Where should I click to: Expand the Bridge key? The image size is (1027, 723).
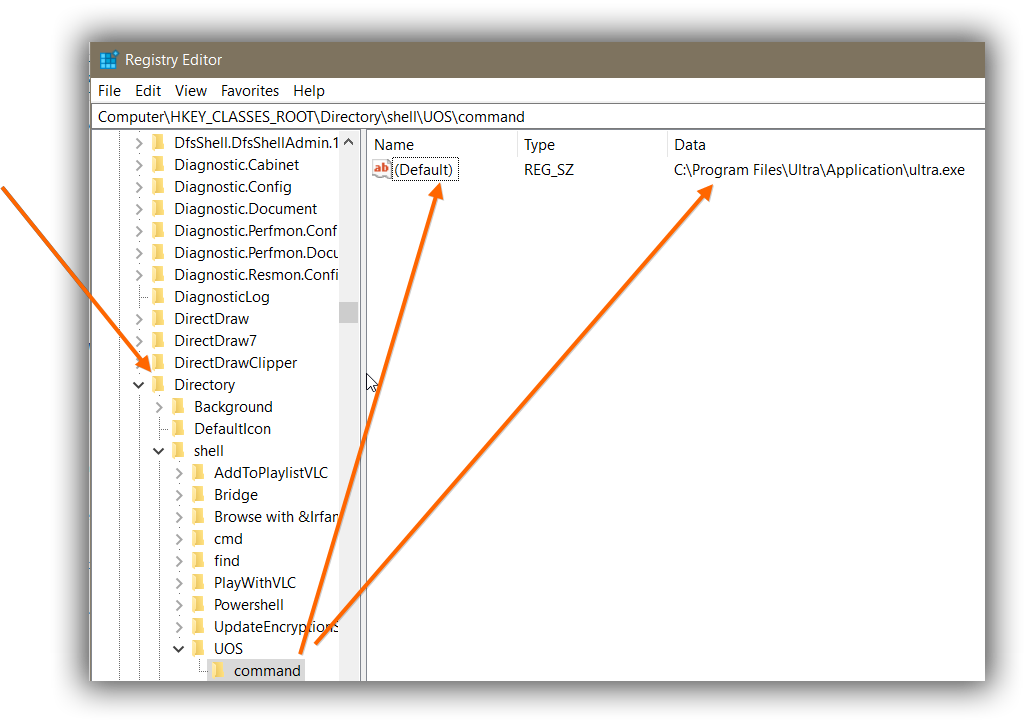click(x=179, y=495)
